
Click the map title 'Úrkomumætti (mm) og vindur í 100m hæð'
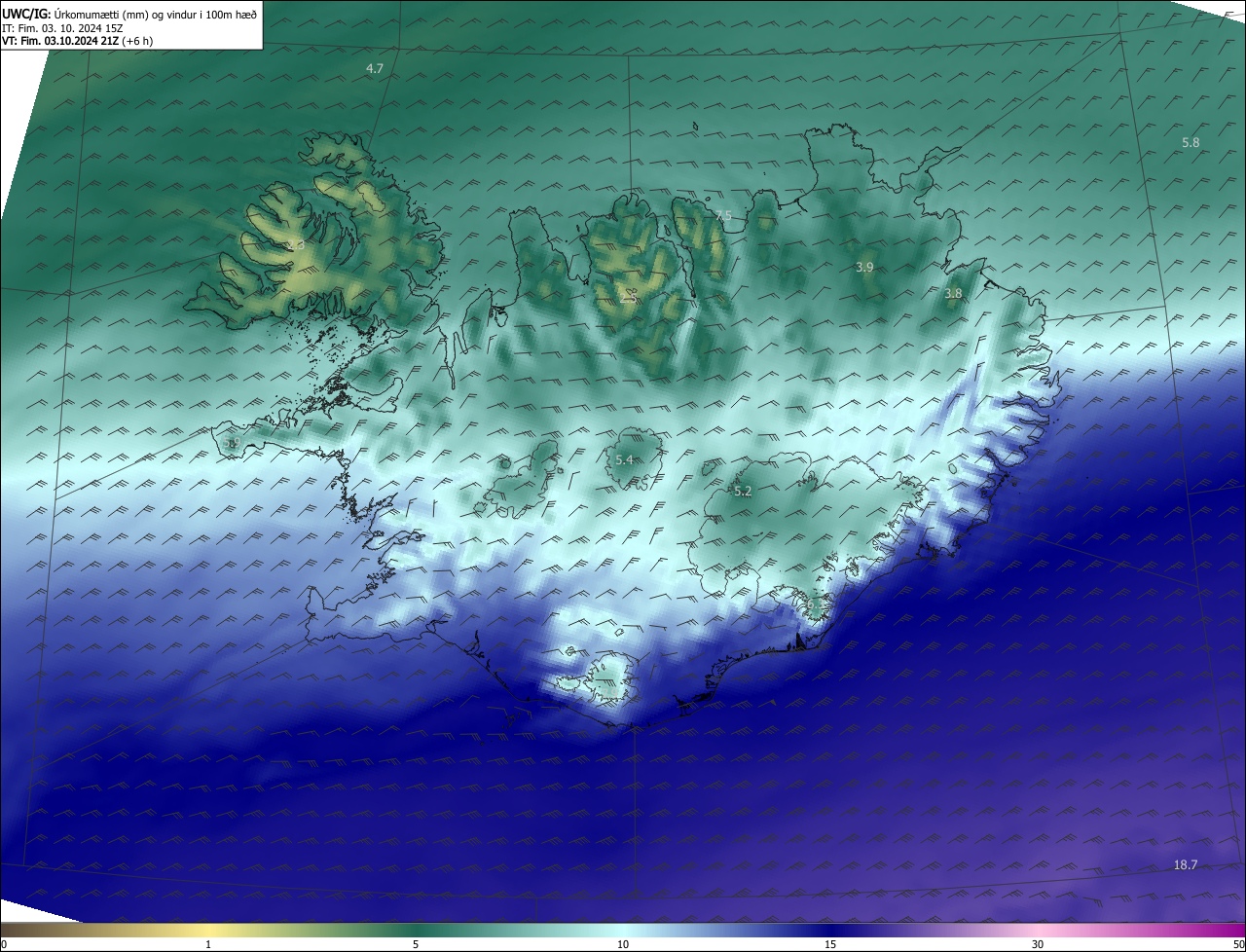[x=156, y=14]
